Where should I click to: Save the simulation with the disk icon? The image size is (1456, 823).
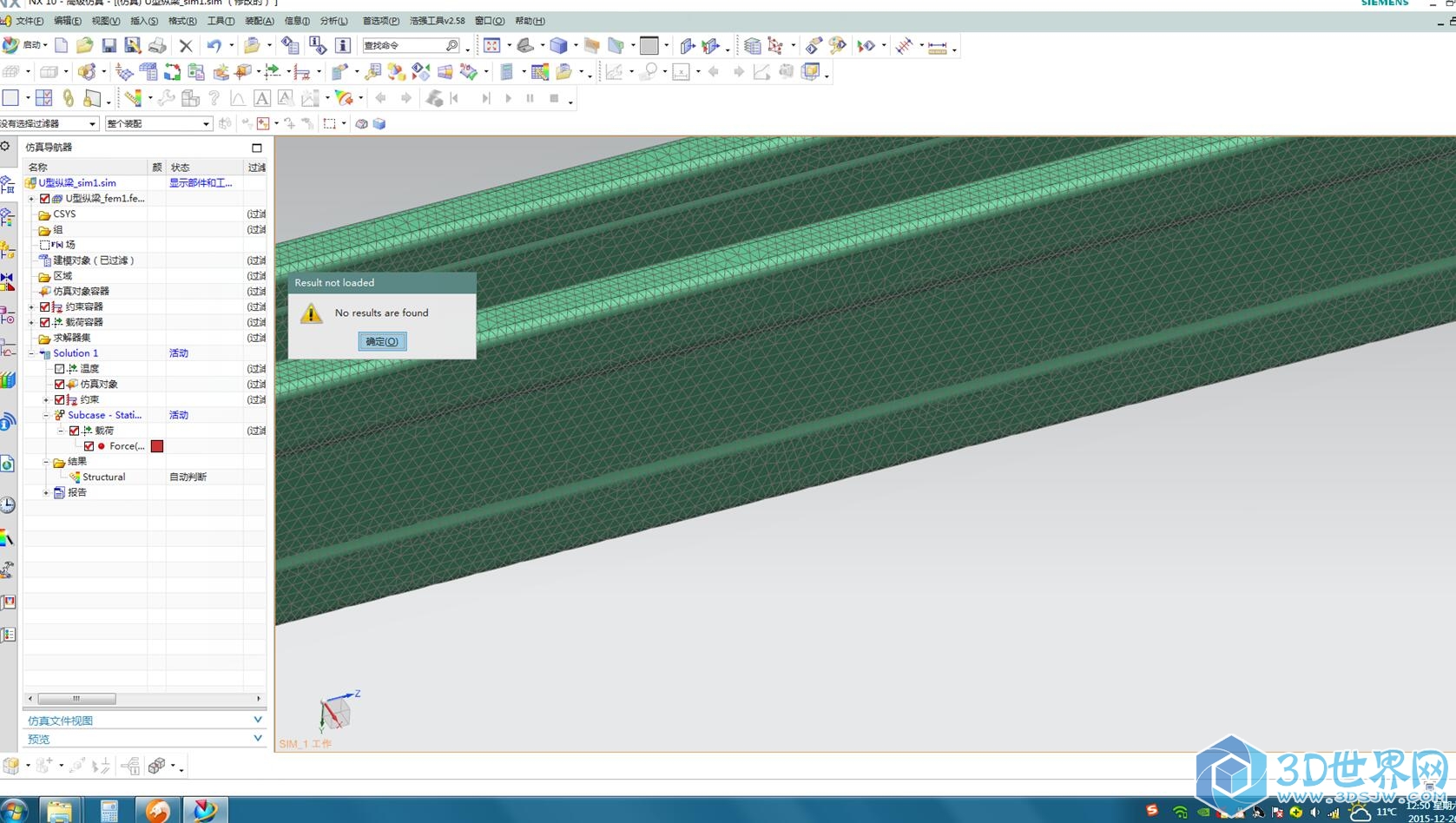[109, 45]
